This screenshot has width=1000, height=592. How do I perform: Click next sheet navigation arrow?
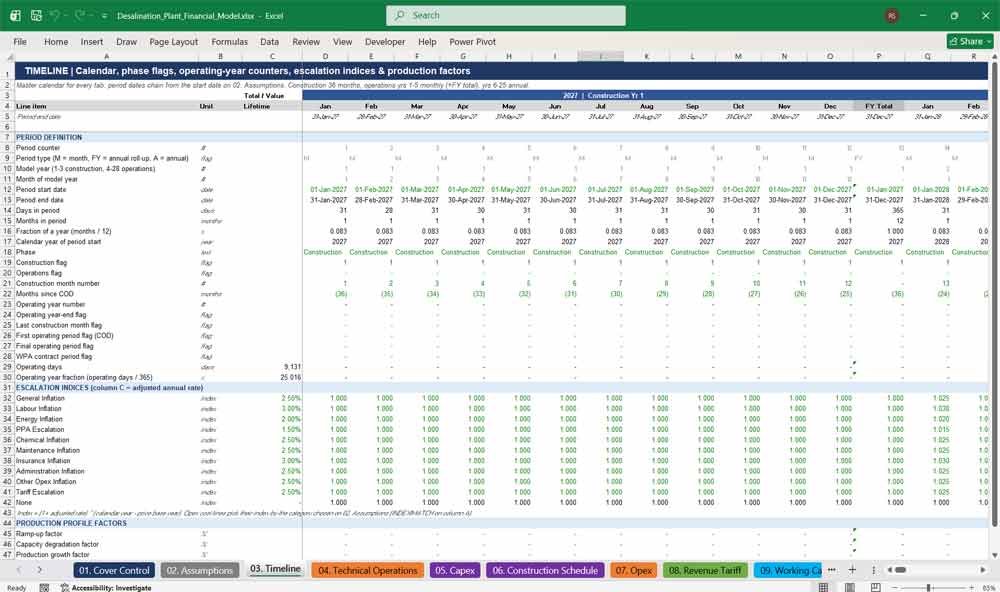40,570
